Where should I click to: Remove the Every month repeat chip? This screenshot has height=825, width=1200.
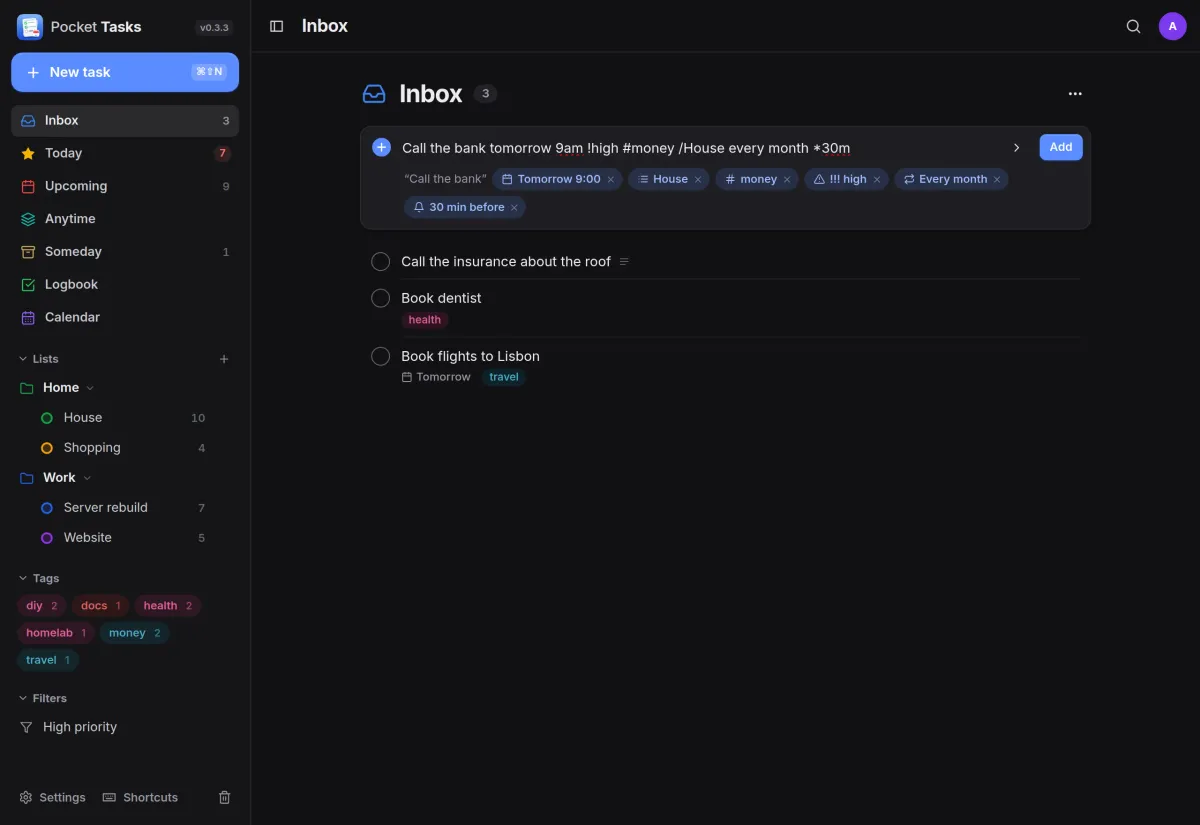point(997,180)
